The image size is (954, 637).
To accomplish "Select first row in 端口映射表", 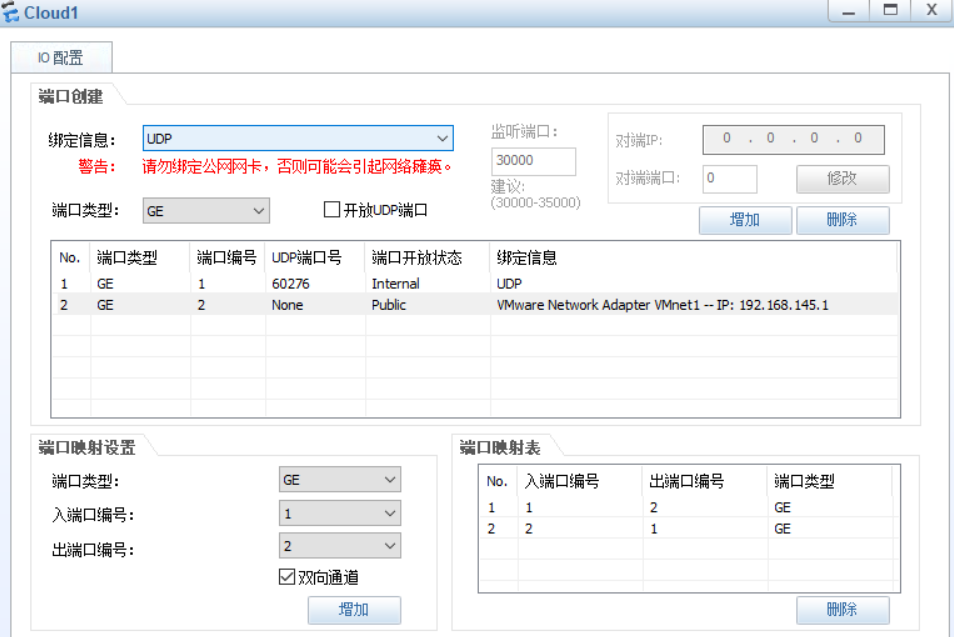I will pyautogui.click(x=688, y=508).
